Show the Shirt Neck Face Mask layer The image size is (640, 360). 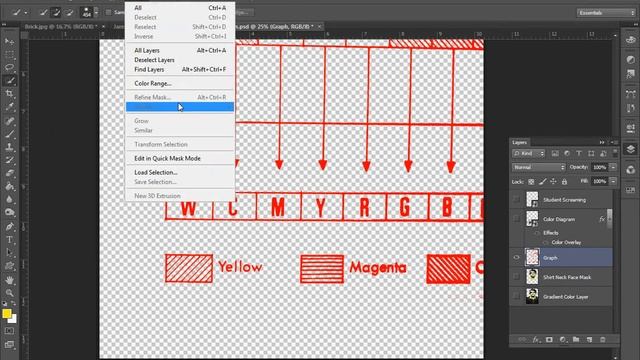point(517,277)
